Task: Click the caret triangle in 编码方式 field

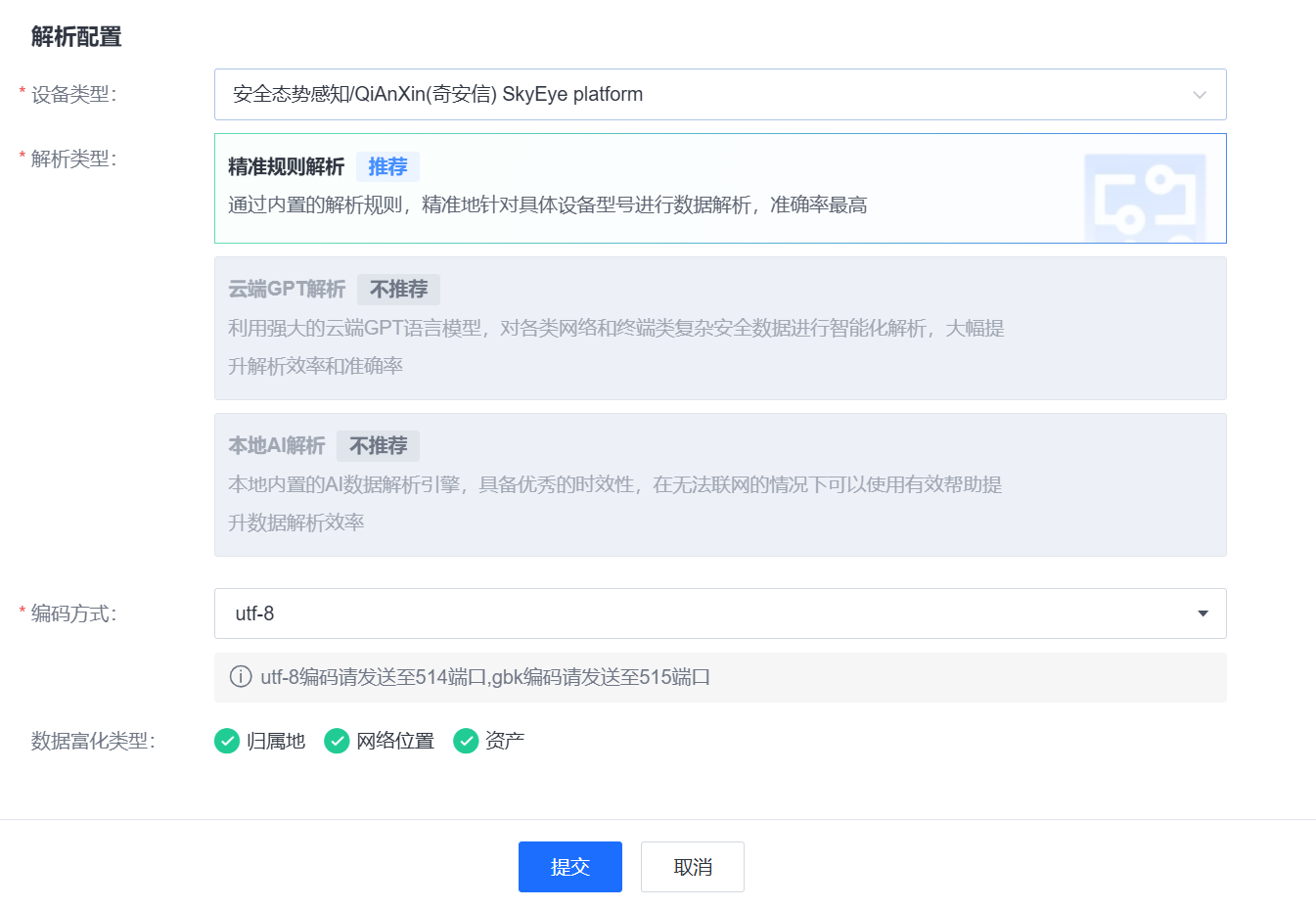Action: pos(1203,613)
